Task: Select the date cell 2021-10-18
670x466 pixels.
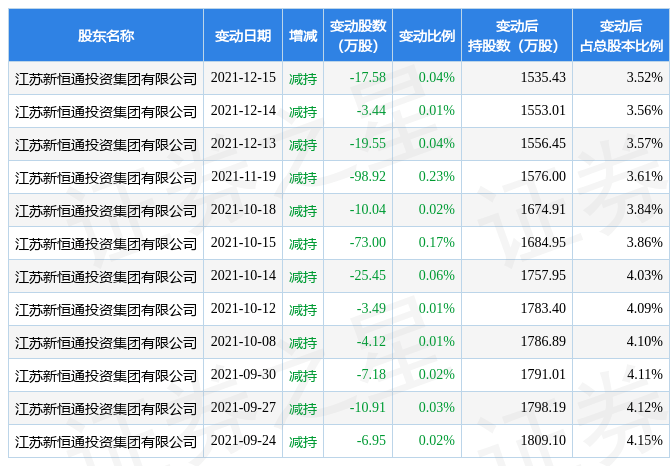Action: pyautogui.click(x=243, y=209)
